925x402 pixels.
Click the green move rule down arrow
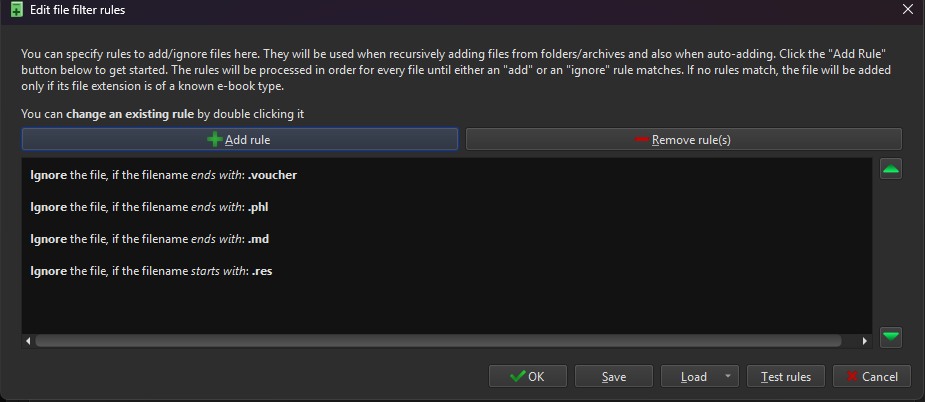(891, 337)
